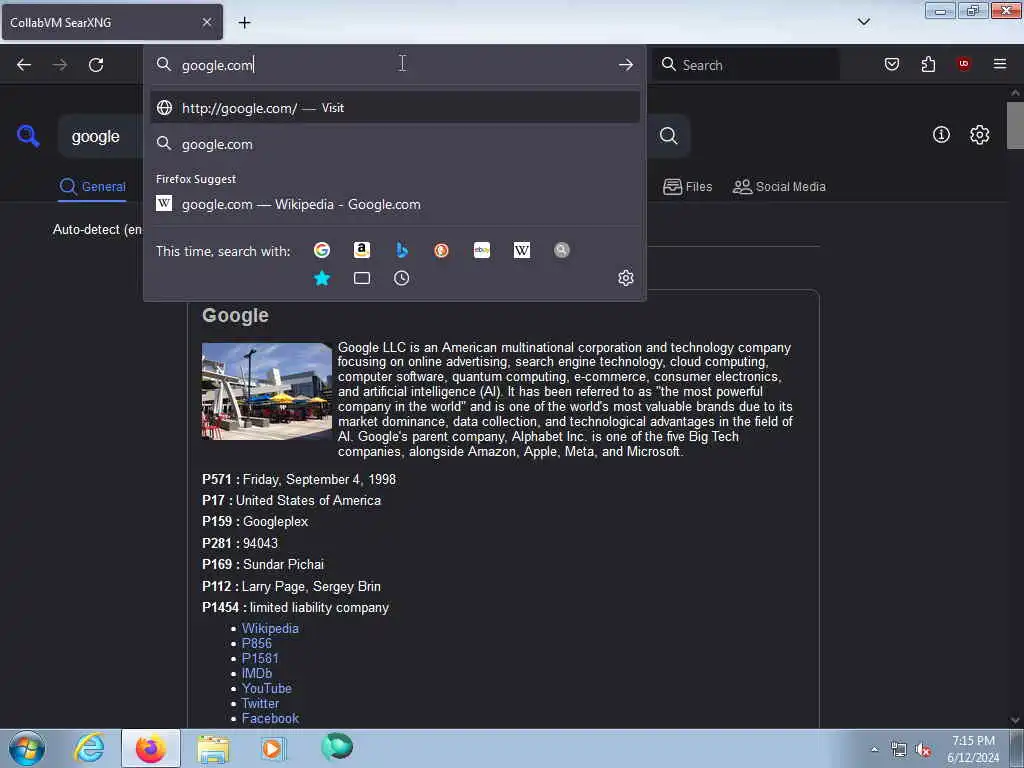This screenshot has height=768, width=1024.
Task: Search this time with DuckDuckGo icon
Action: (x=441, y=250)
